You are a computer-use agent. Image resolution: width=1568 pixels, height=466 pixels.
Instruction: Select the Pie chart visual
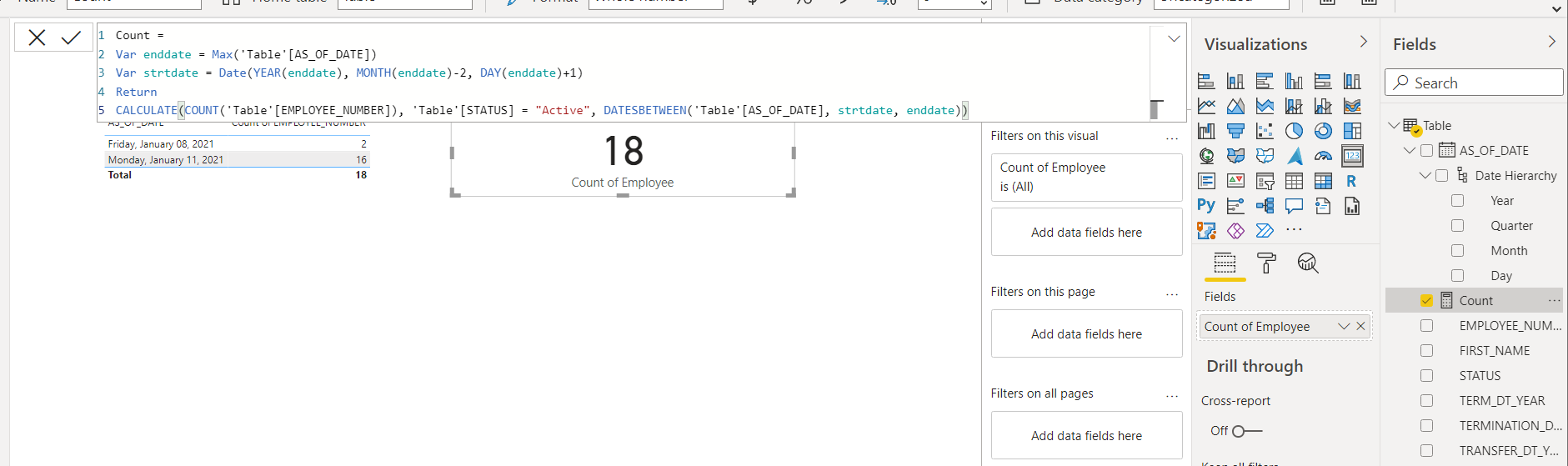pos(1294,131)
